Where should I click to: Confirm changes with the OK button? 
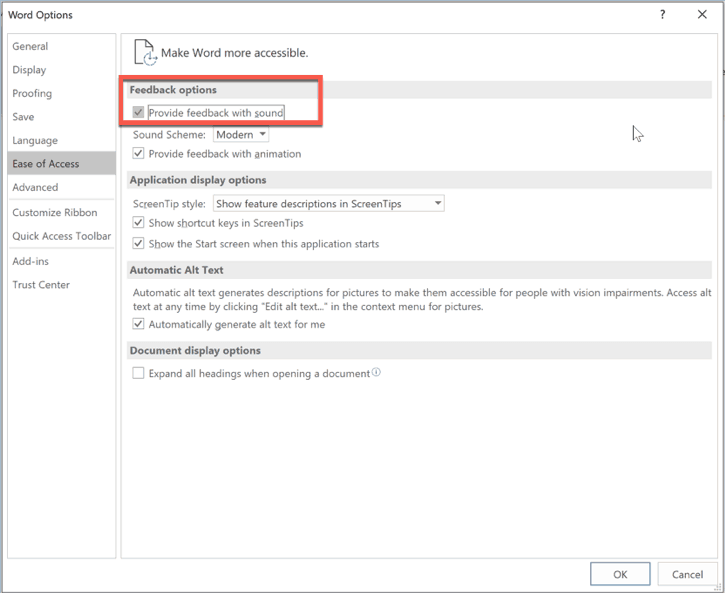(620, 574)
